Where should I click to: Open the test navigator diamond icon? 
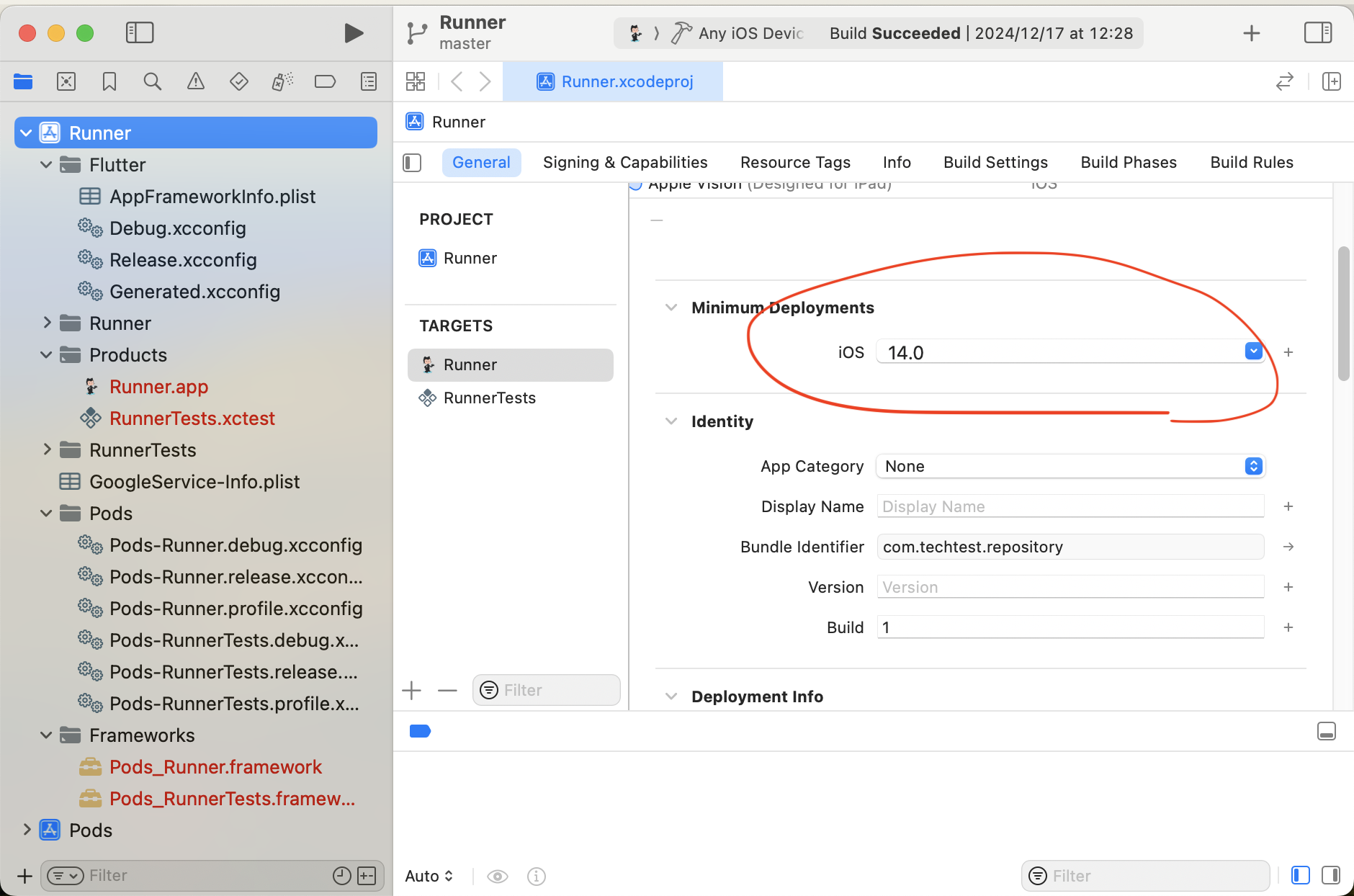pyautogui.click(x=239, y=81)
